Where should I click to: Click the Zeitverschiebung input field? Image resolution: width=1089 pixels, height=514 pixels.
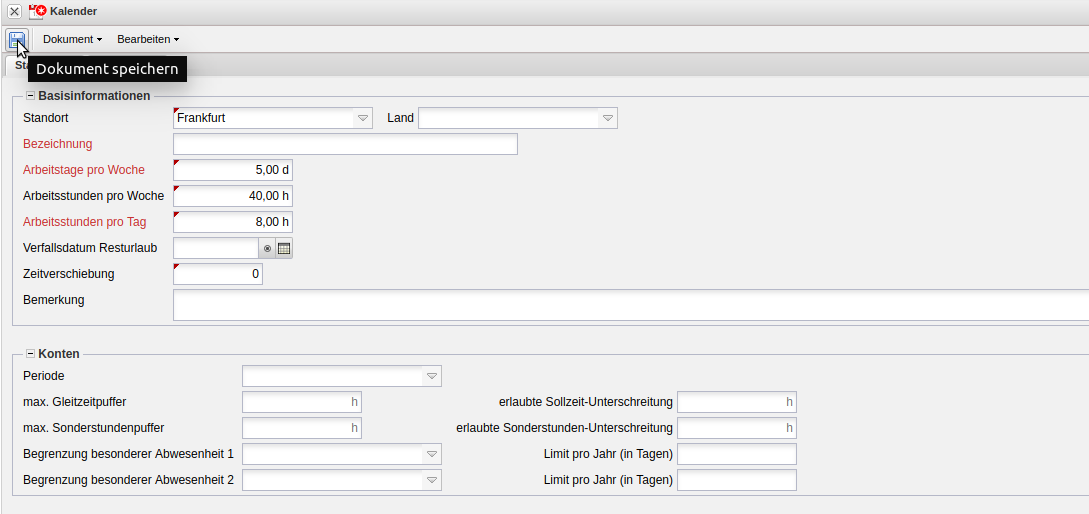(218, 274)
